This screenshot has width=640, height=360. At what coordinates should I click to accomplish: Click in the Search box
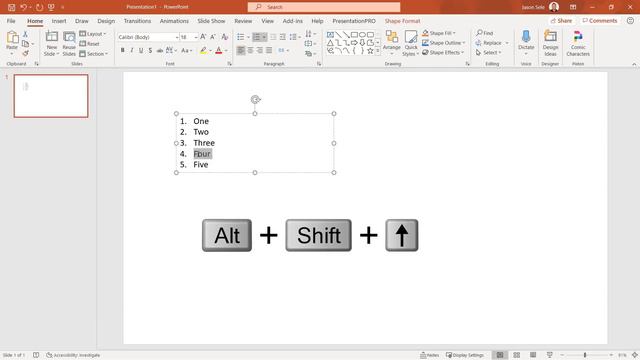(324, 7)
